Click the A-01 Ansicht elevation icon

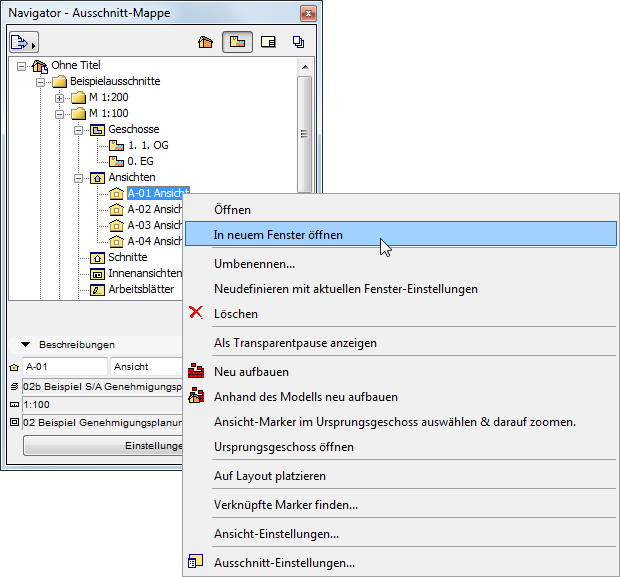[x=116, y=193]
